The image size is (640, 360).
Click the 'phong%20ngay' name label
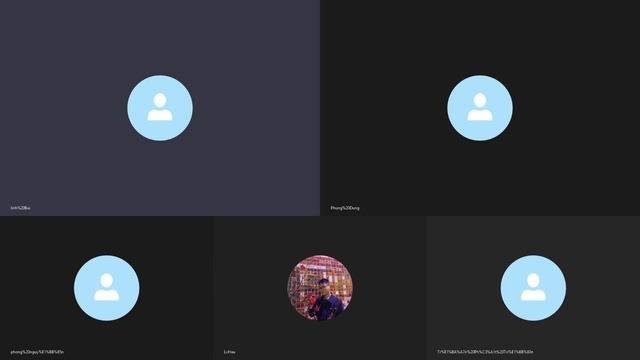click(37, 352)
